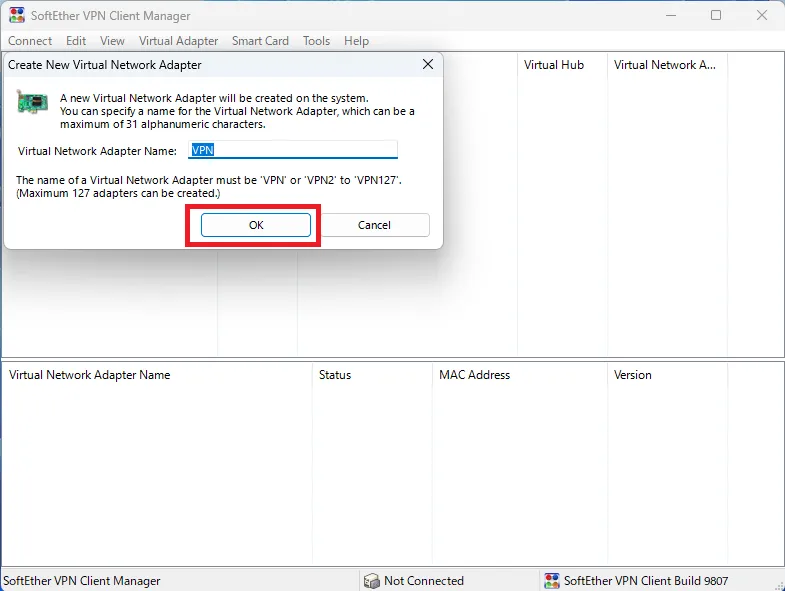785x591 pixels.
Task: Open the Edit menu
Action: (x=76, y=41)
